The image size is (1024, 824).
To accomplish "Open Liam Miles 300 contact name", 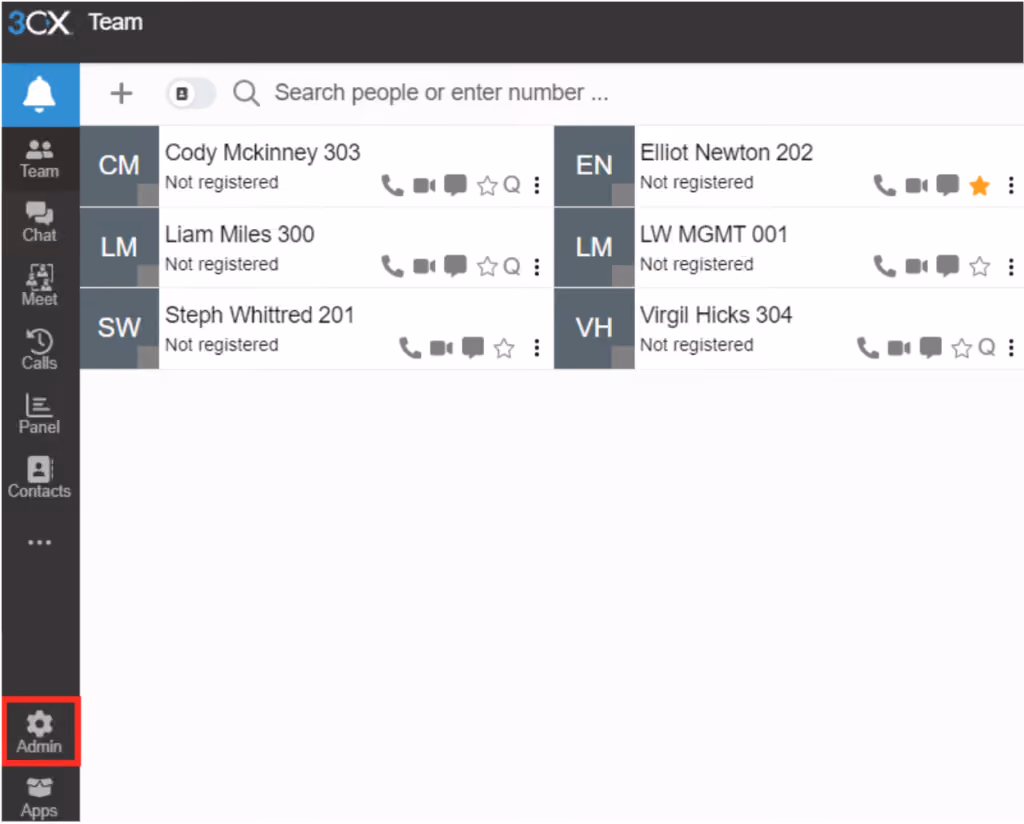I will tap(240, 234).
